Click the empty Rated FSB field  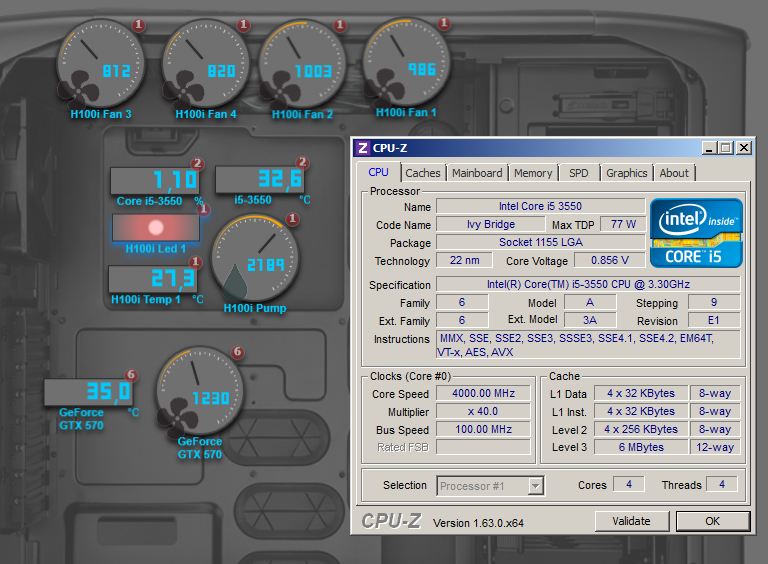click(483, 447)
